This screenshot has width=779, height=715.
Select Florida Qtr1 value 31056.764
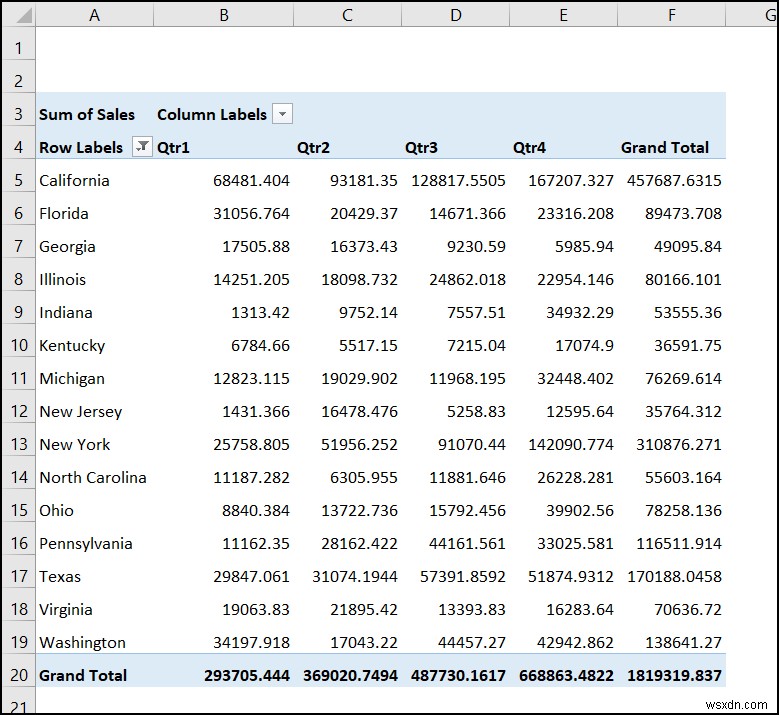(251, 213)
